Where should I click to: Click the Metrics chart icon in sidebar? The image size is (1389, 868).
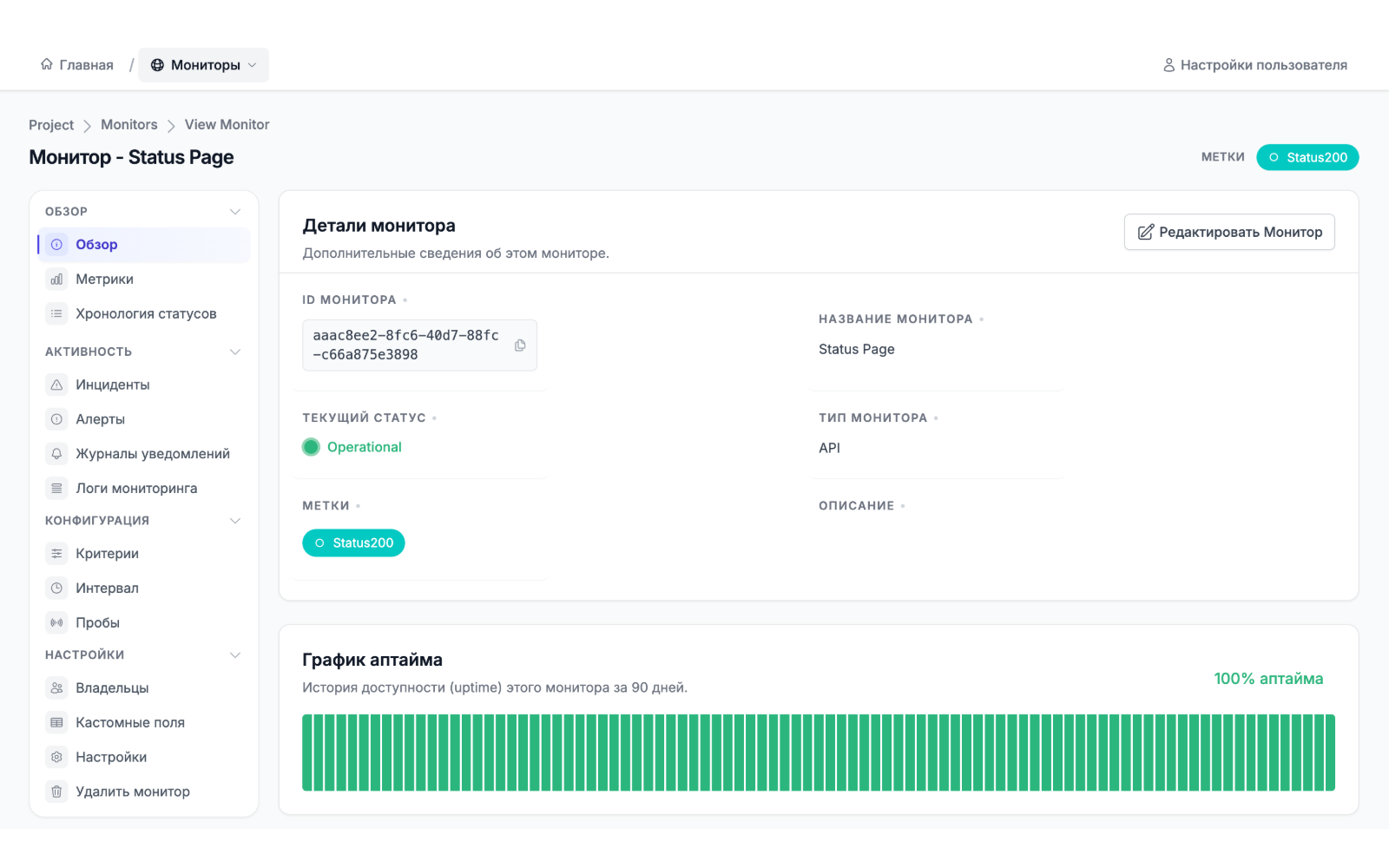(x=56, y=279)
